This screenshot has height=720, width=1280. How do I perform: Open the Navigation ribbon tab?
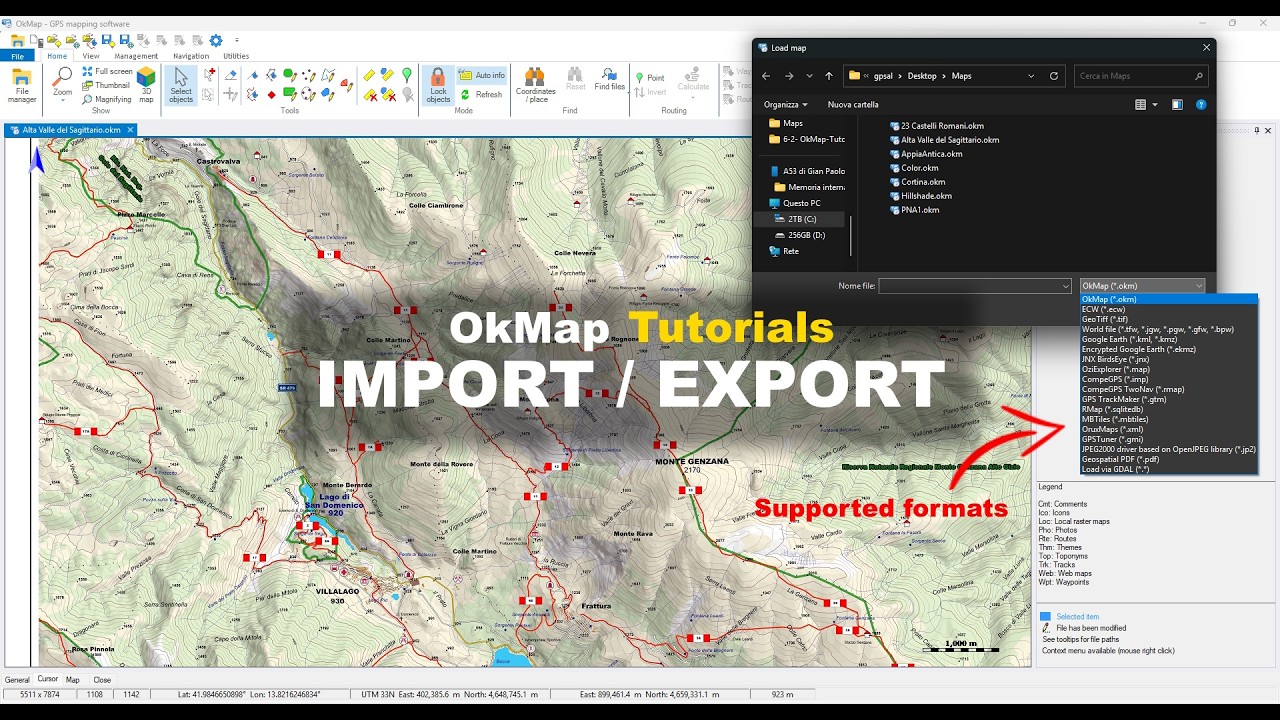pos(191,56)
